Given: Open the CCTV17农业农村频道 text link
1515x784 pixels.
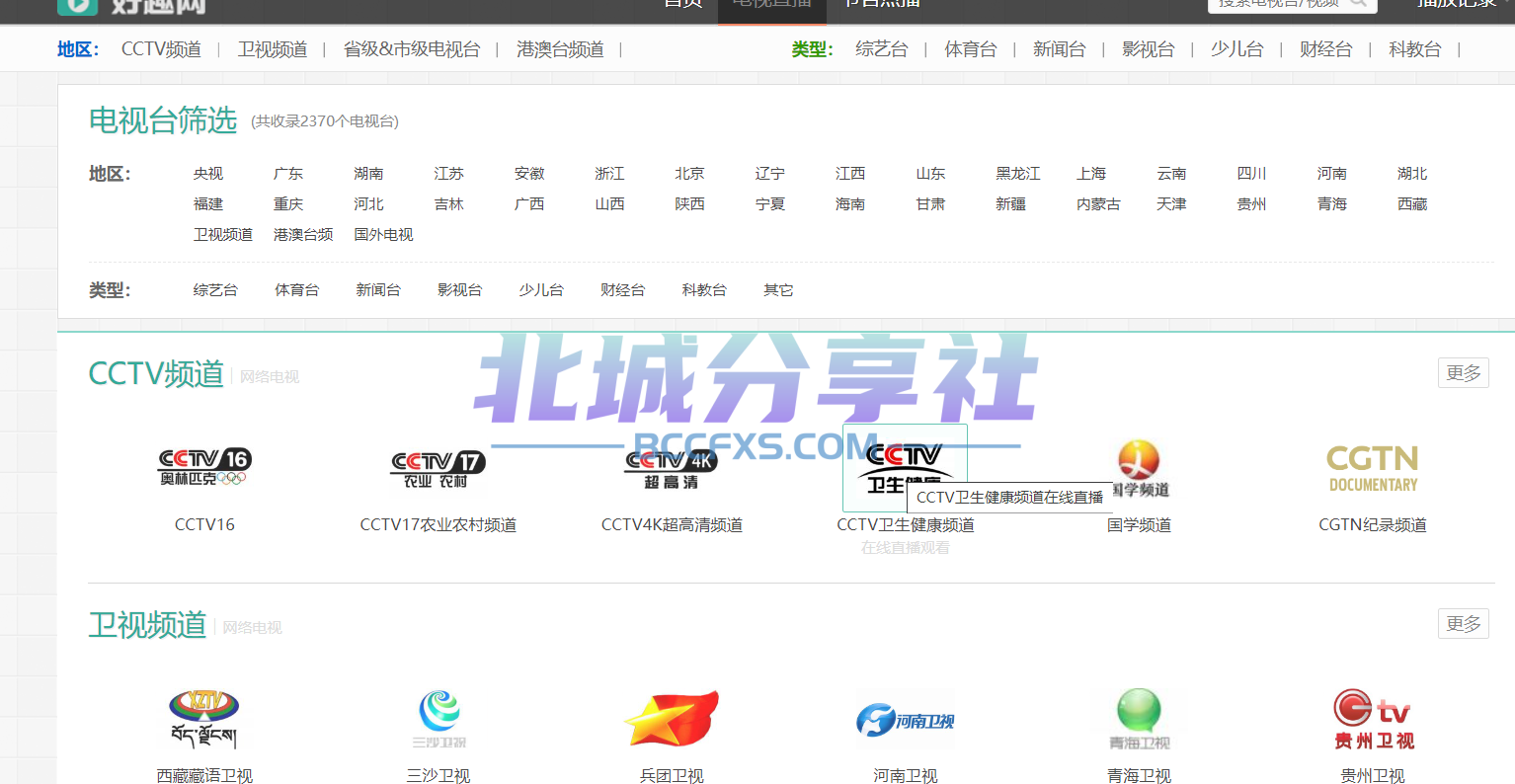Looking at the screenshot, I should (x=439, y=525).
